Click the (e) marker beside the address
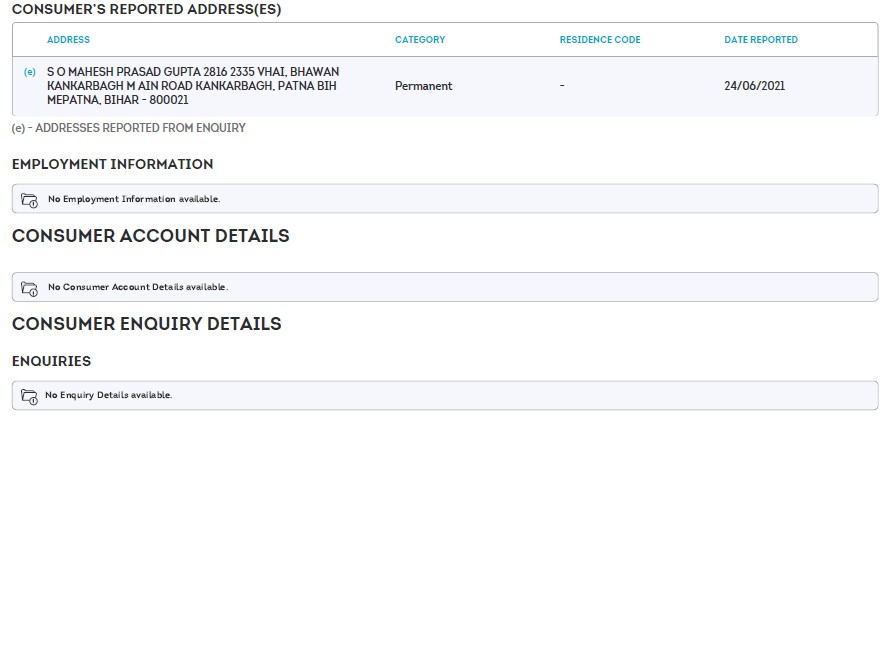The height and width of the screenshot is (660, 892). click(x=30, y=72)
